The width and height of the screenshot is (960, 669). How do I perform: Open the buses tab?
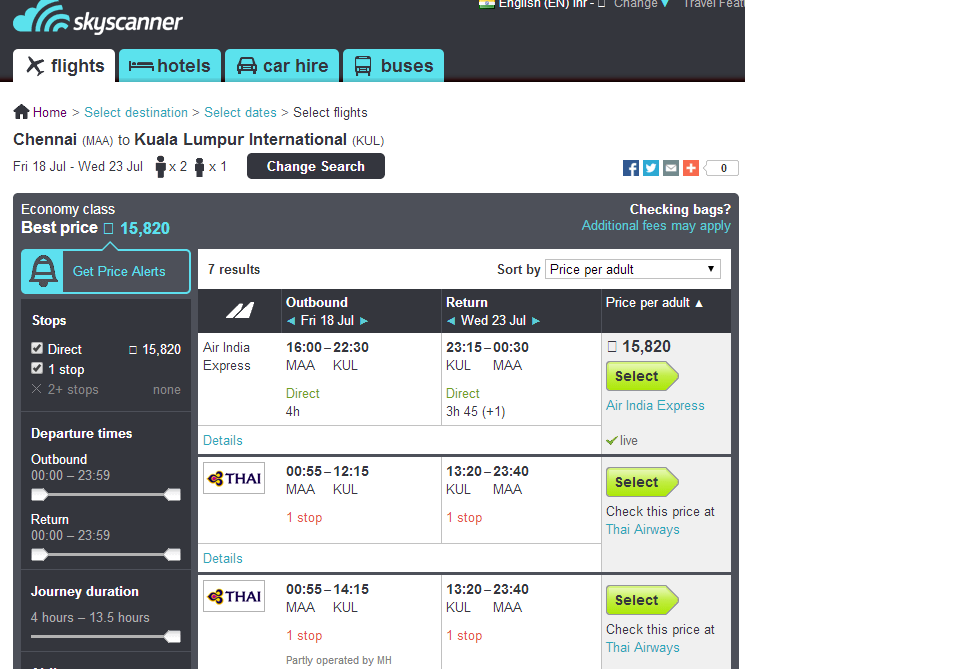tap(393, 65)
